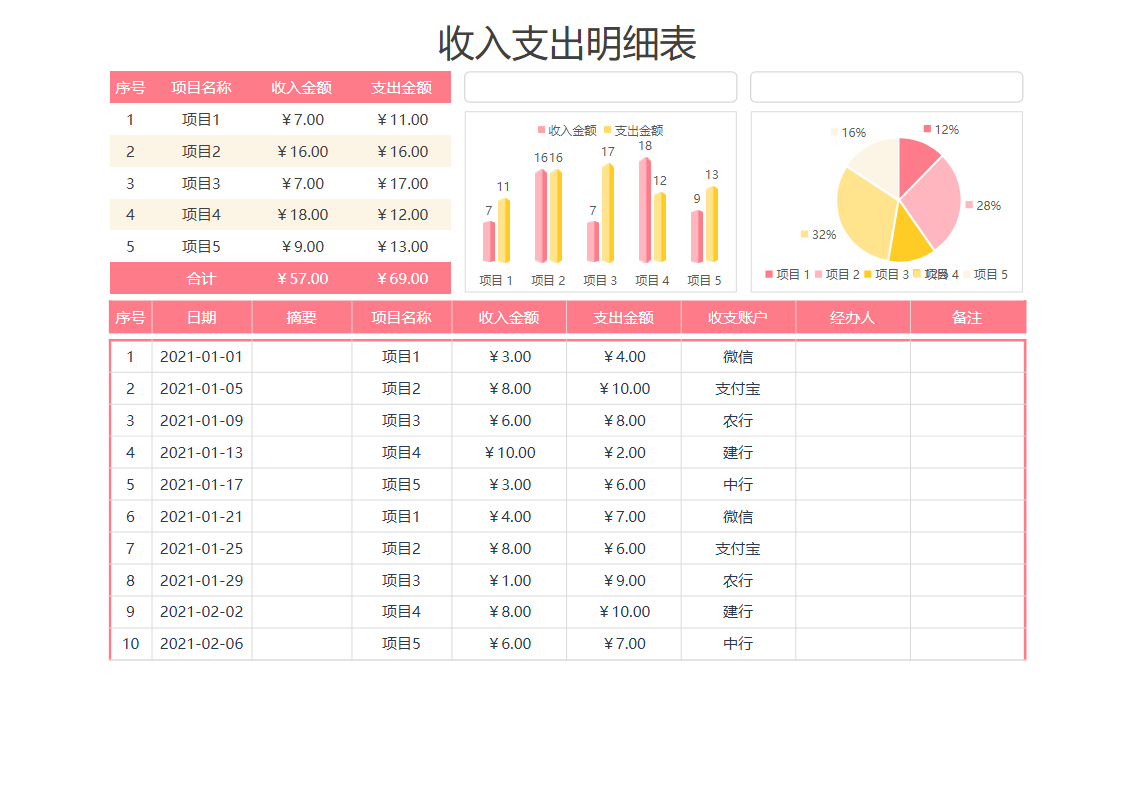Screen dimensions: 1124x795
Task: Select date cell 2021-01-01
Action: pyautogui.click(x=201, y=357)
